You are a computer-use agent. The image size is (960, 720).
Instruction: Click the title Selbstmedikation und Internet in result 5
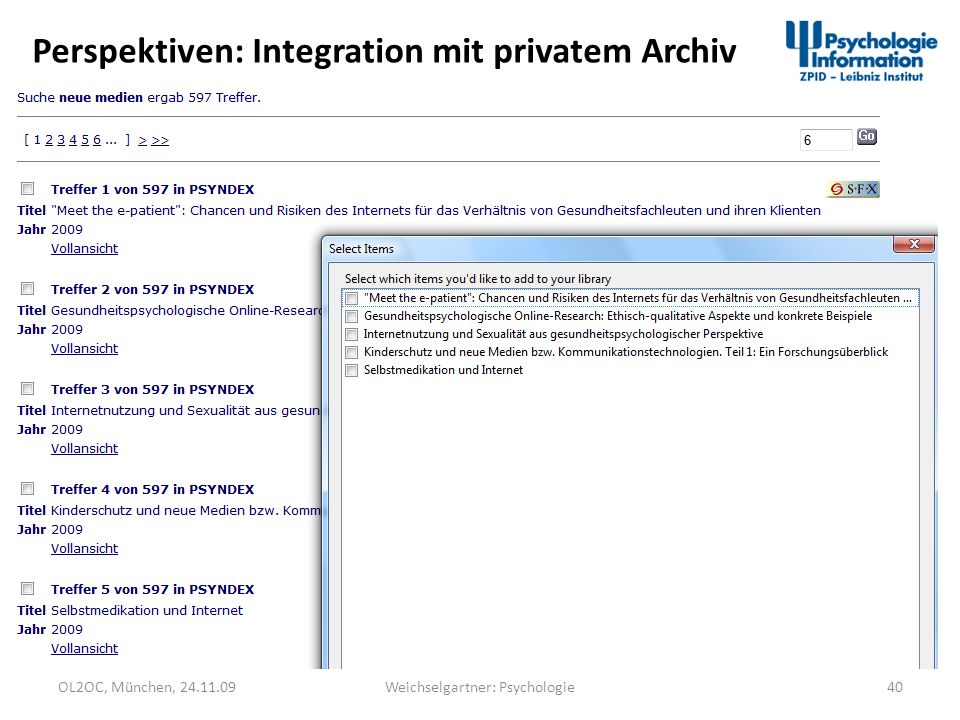tap(147, 610)
